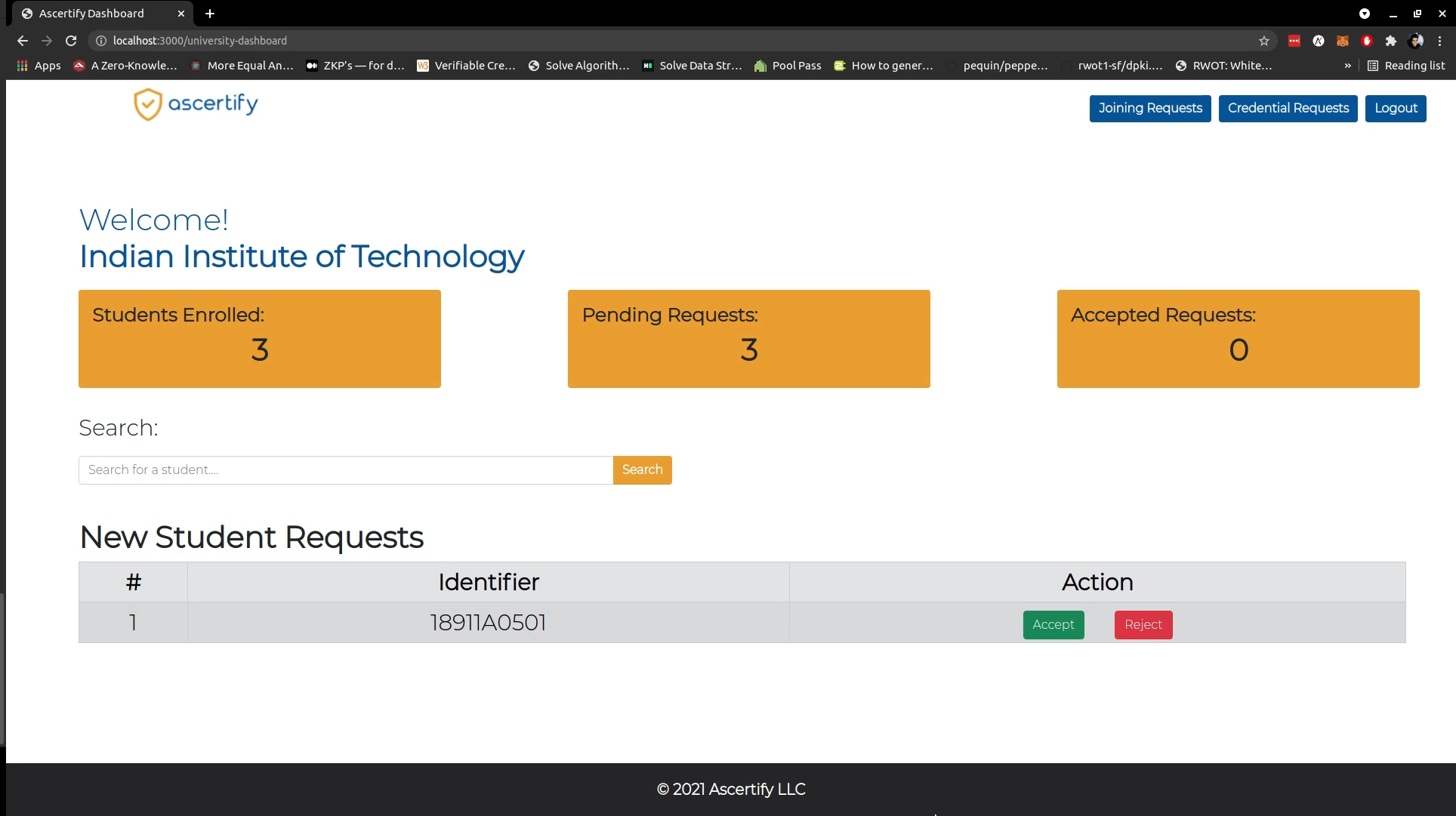Click the Ascertify shield logo
The height and width of the screenshot is (816, 1456).
click(x=148, y=104)
